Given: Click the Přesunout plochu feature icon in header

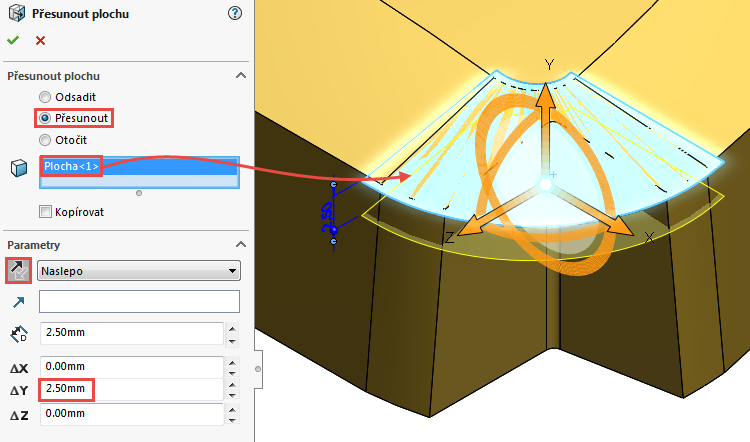Looking at the screenshot, I should pos(17,13).
